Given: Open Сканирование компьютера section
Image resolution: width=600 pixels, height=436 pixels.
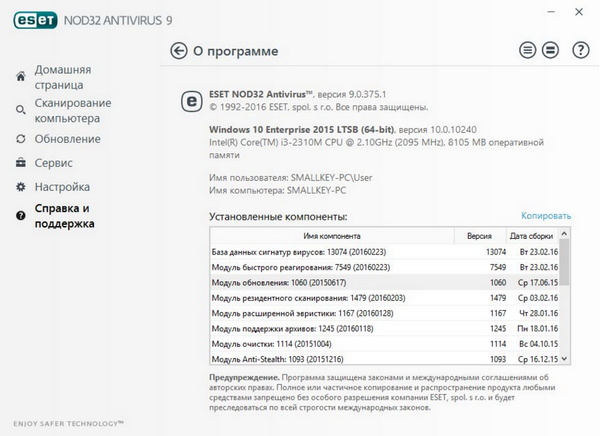Looking at the screenshot, I should tap(75, 110).
